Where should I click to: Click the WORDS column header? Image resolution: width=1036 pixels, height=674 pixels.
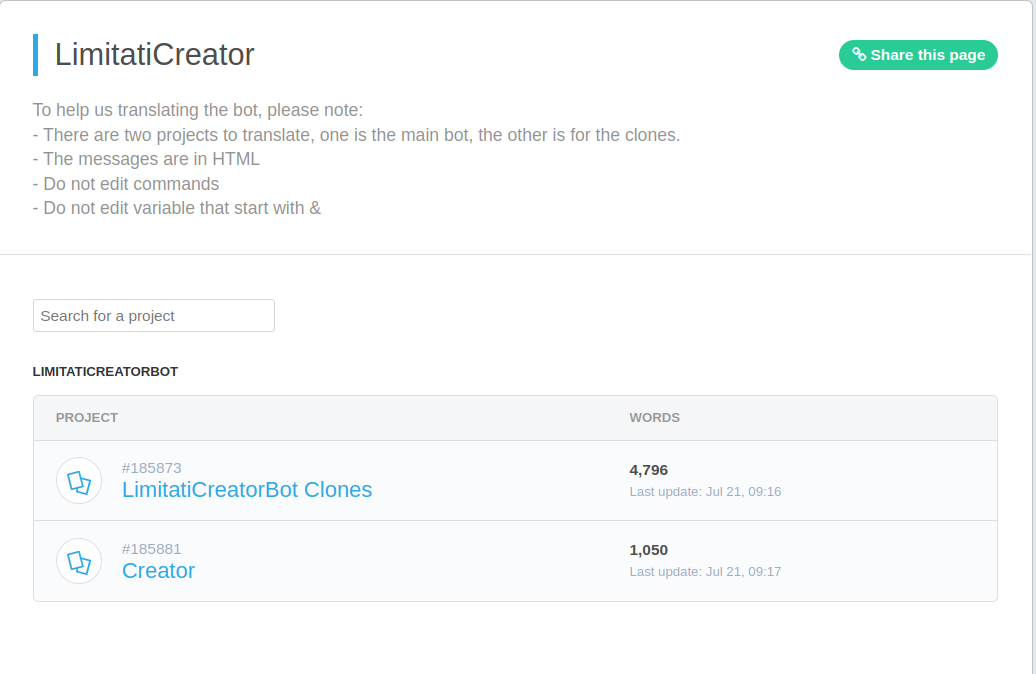654,418
